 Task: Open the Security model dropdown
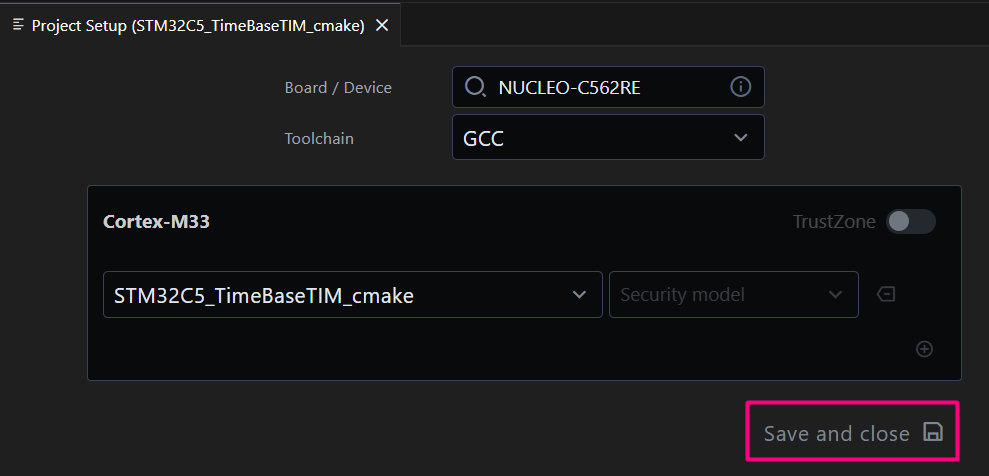(733, 295)
